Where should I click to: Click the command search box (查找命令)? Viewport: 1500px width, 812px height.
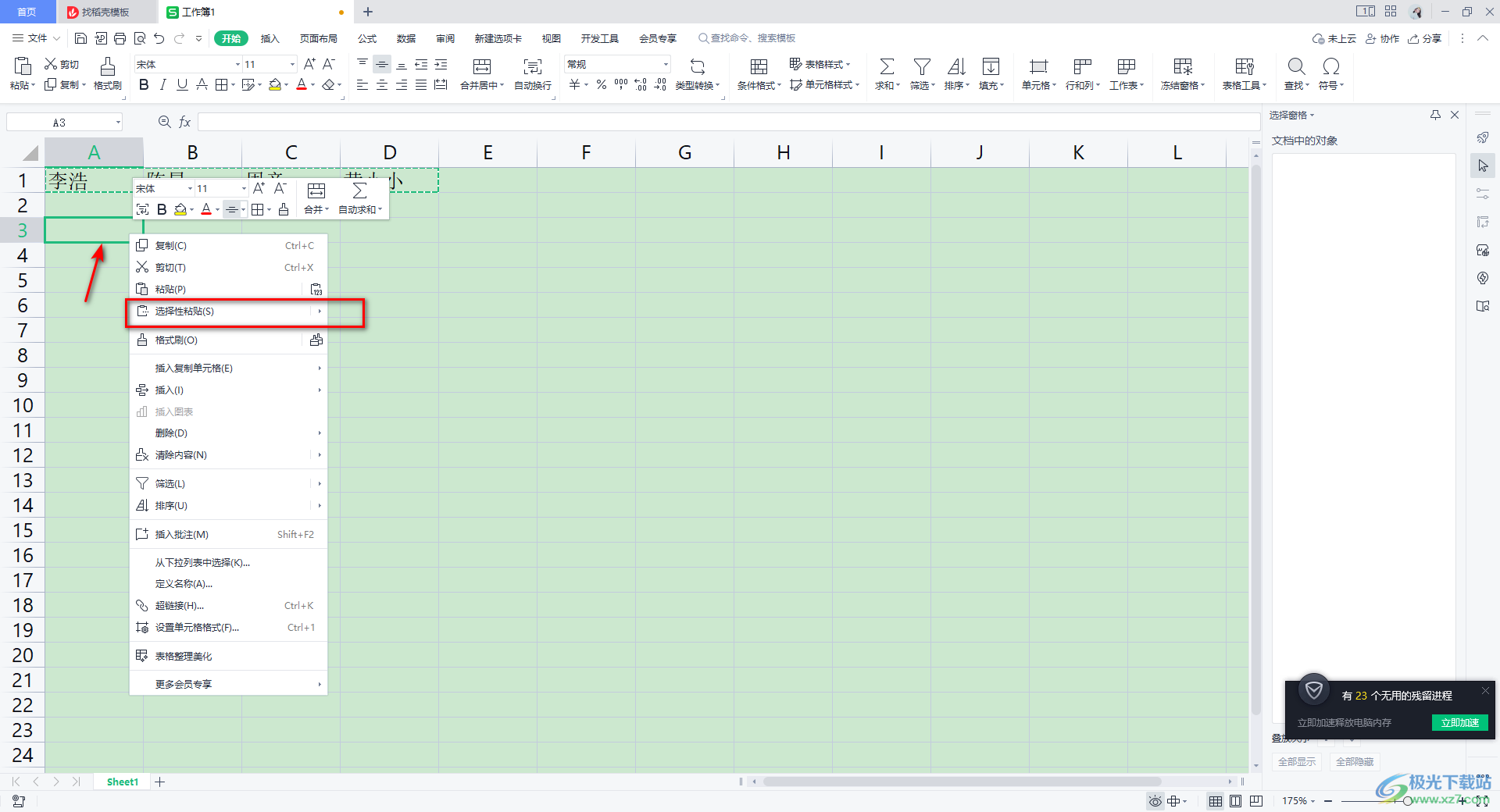point(748,38)
